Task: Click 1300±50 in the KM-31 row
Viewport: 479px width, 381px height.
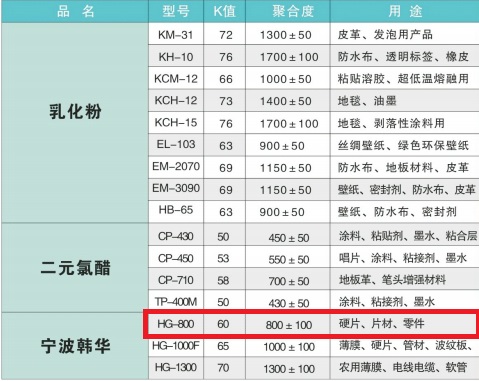Action: pyautogui.click(x=286, y=35)
